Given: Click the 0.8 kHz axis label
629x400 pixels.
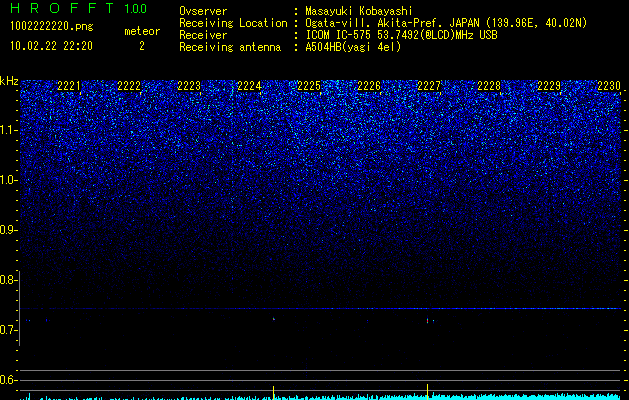Looking at the screenshot, I should pyautogui.click(x=8, y=280).
